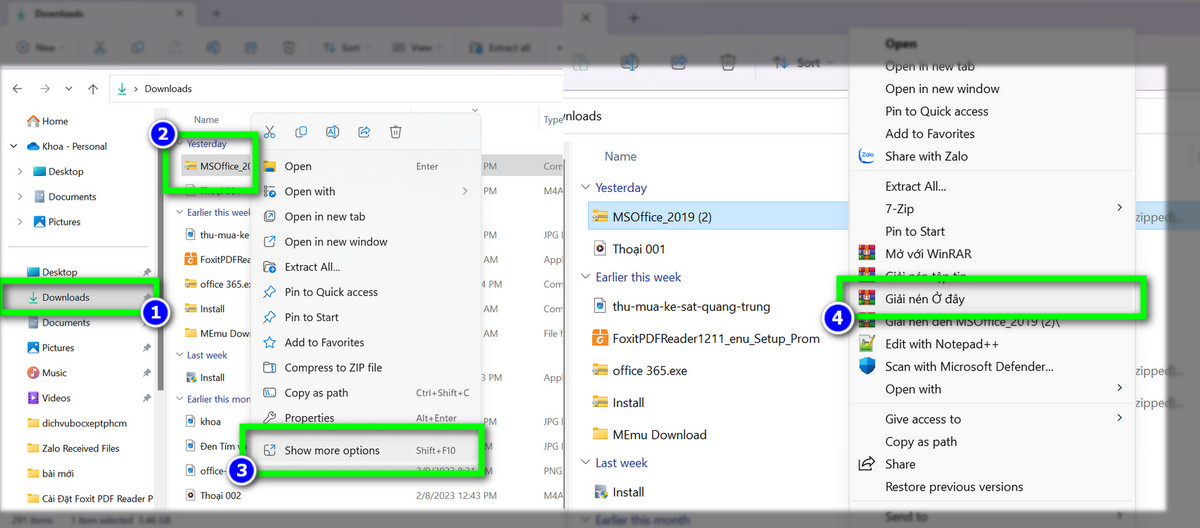This screenshot has width=1200, height=528.
Task: Select Thoại 001 in right window
Action: click(630, 249)
